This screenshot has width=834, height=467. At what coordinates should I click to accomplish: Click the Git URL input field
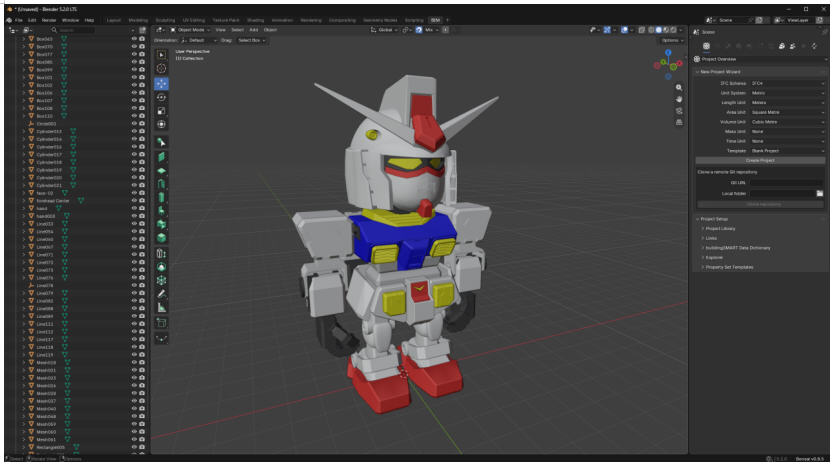[786, 183]
